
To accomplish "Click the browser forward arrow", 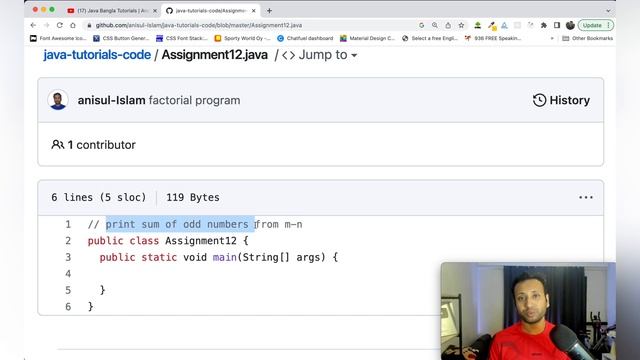I will (x=46, y=25).
